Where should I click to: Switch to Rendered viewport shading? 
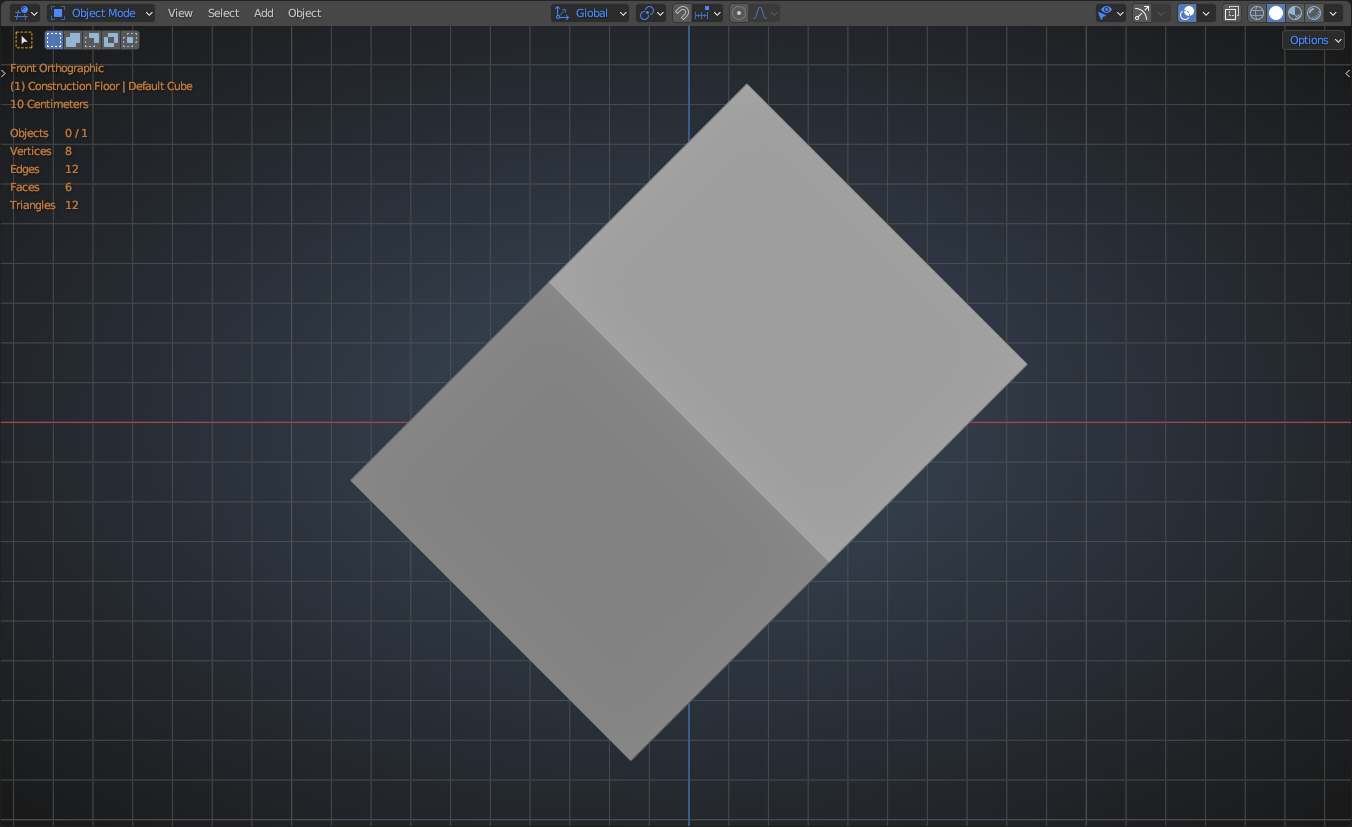pyautogui.click(x=1314, y=13)
